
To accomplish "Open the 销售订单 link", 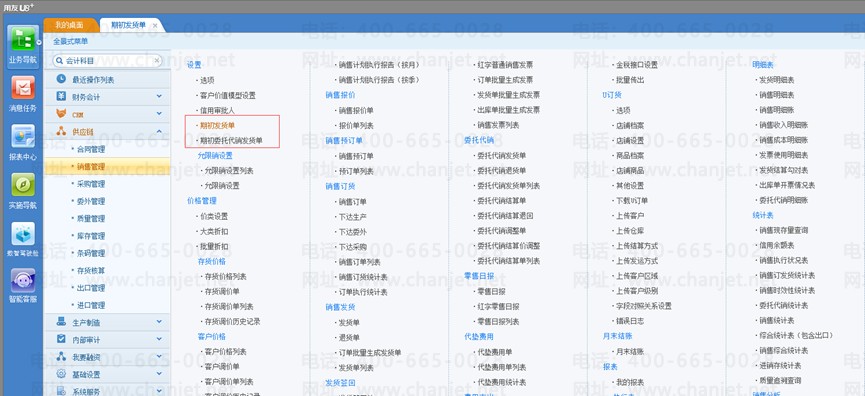I will pos(353,201).
